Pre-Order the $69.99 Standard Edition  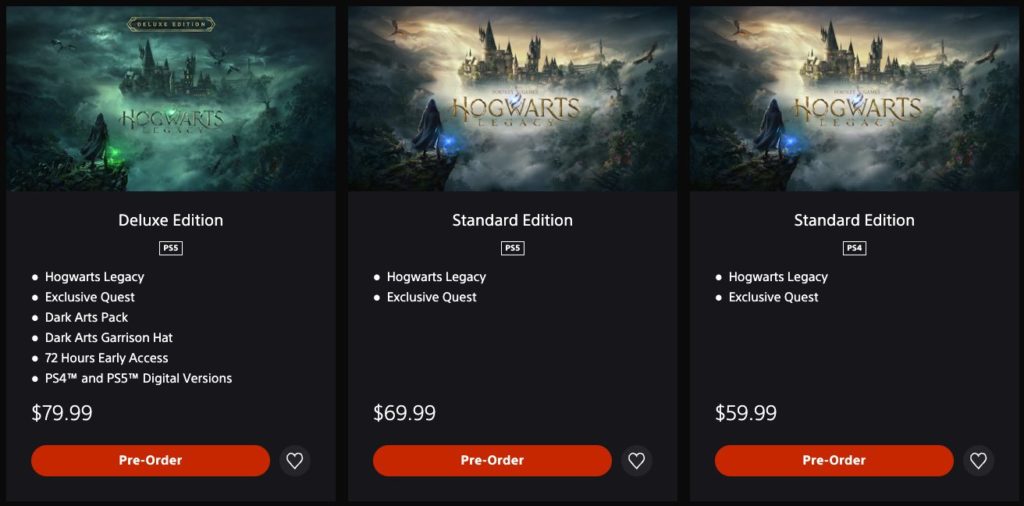(492, 461)
